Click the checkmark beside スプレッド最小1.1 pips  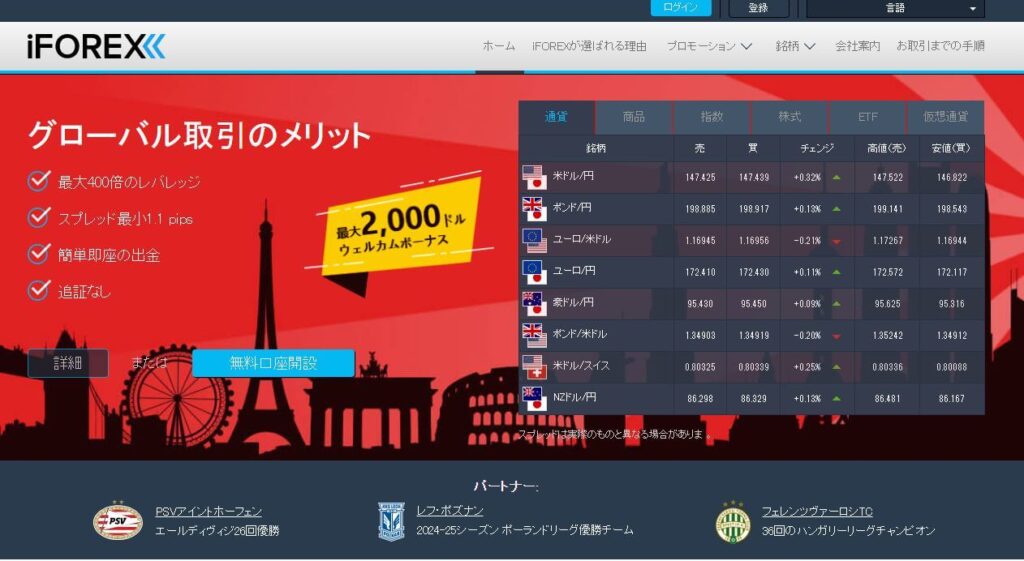coord(39,217)
